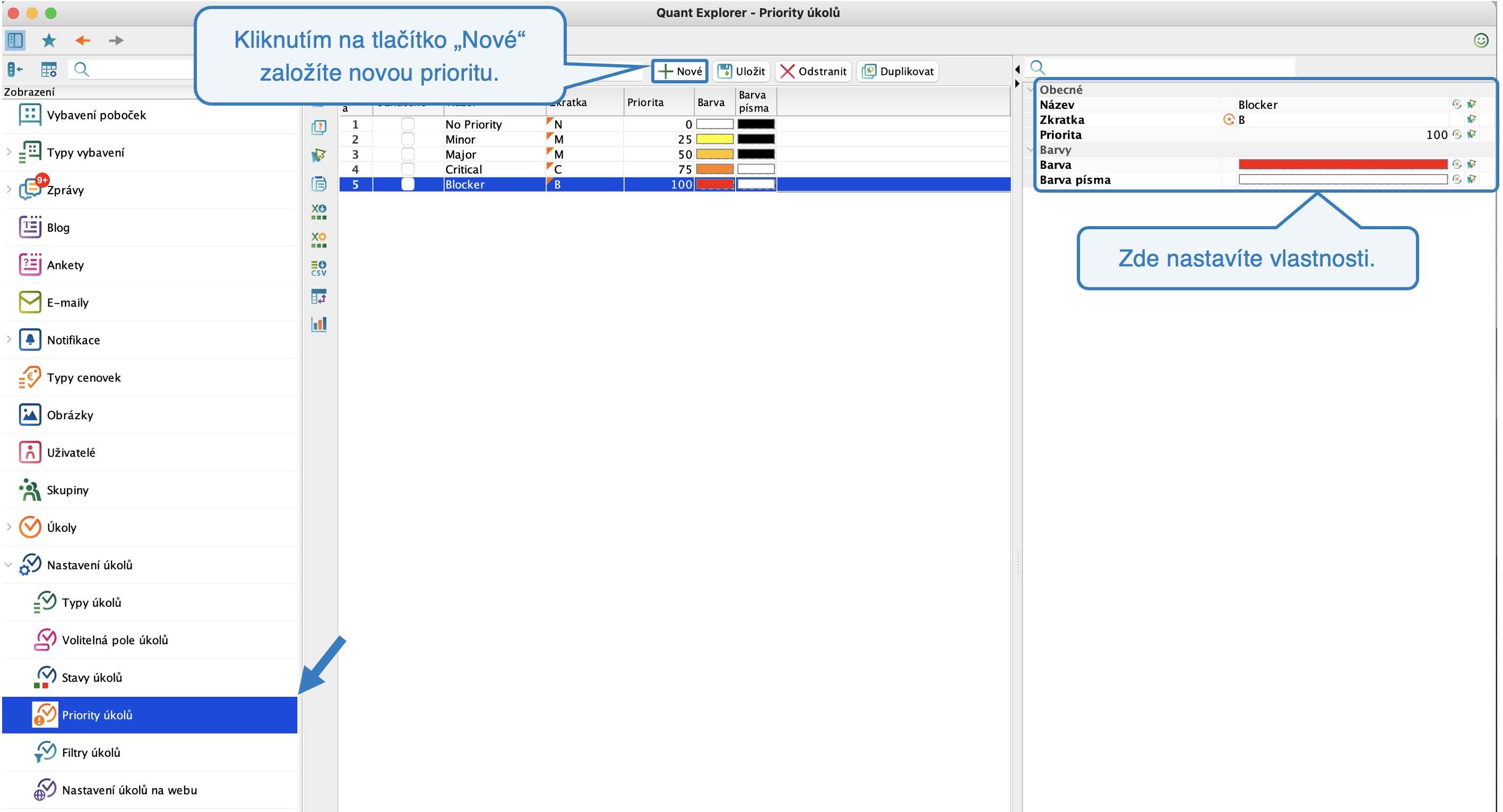This screenshot has width=1503, height=812.
Task: Click the table settings icon
Action: (x=49, y=70)
